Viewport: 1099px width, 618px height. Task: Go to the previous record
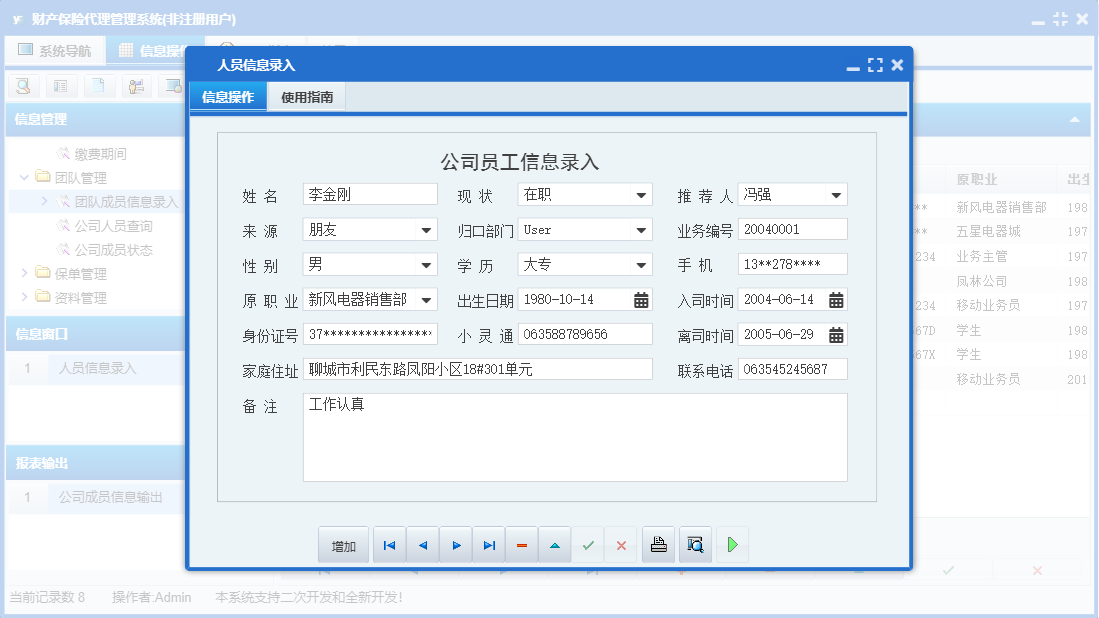coord(422,544)
